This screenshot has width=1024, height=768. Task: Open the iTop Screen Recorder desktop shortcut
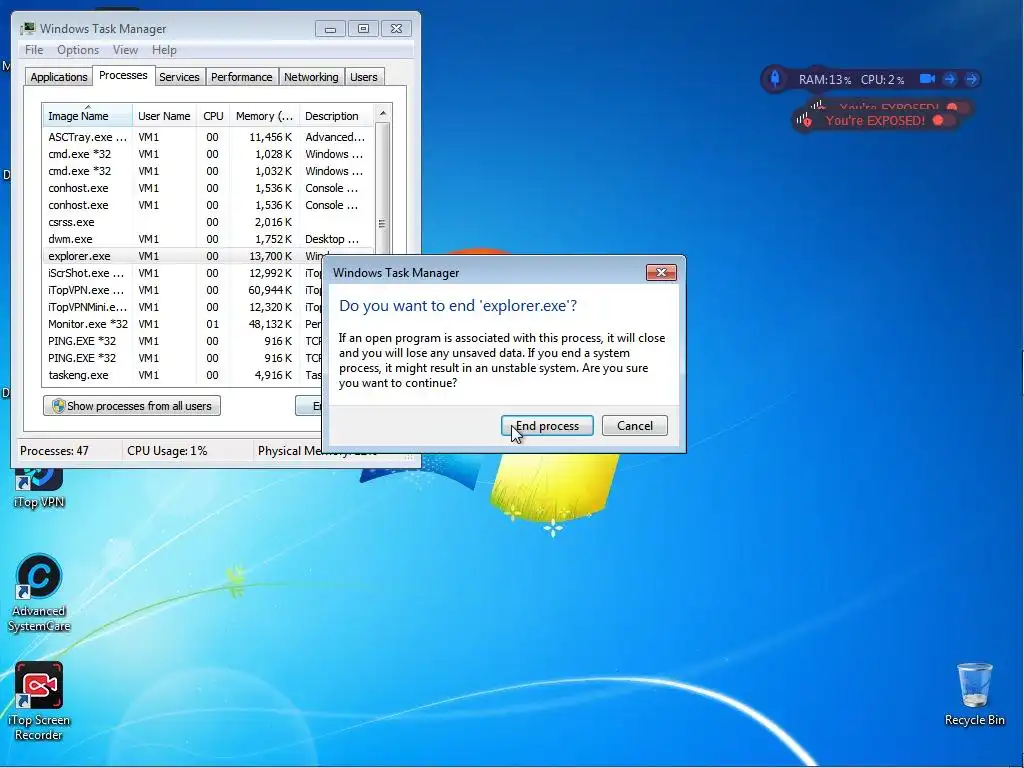(x=39, y=701)
